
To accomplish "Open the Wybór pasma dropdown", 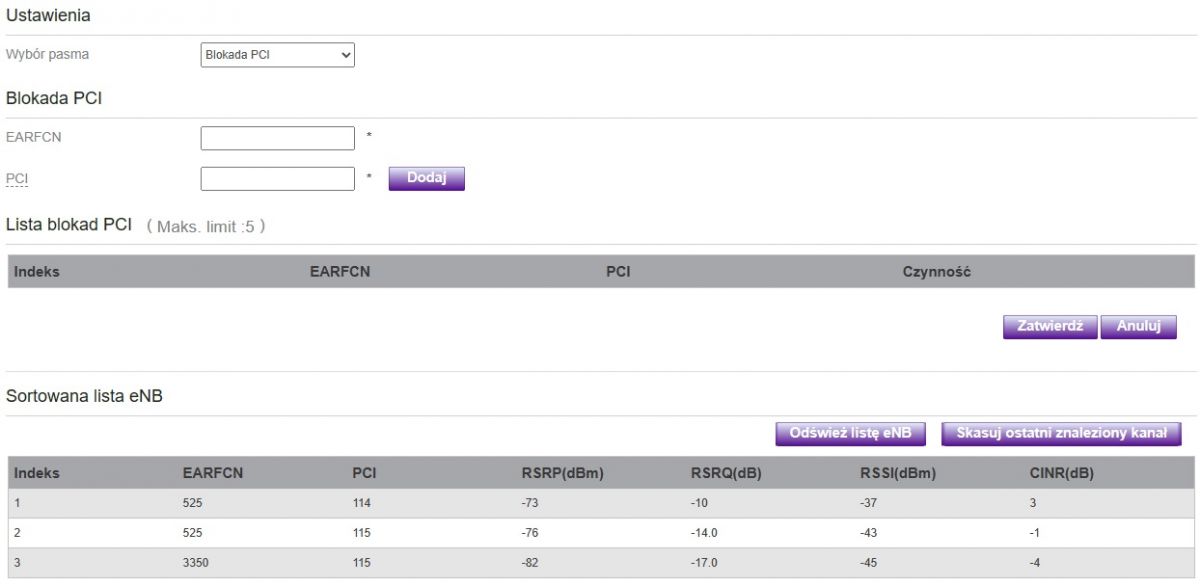I will click(x=278, y=55).
